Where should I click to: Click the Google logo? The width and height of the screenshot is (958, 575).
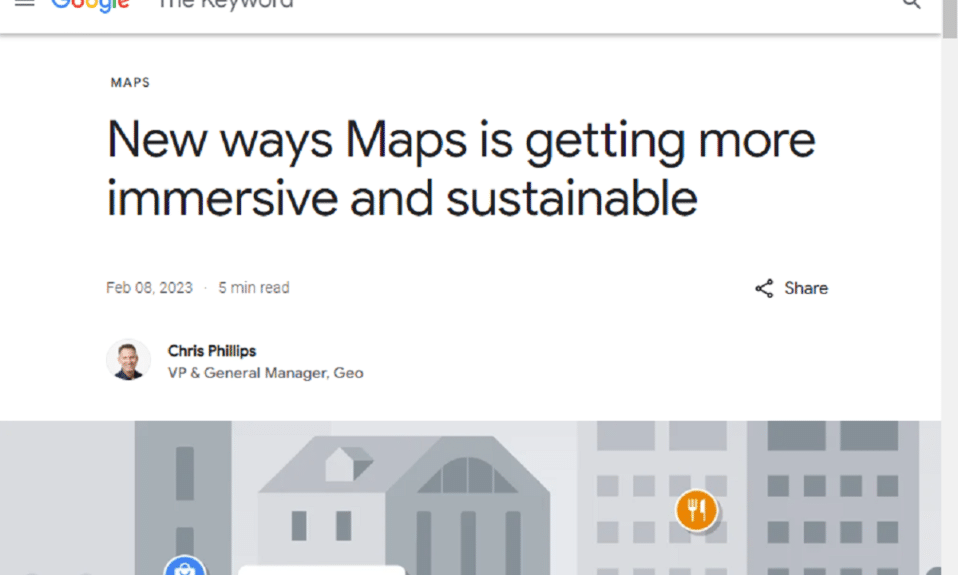coord(90,5)
